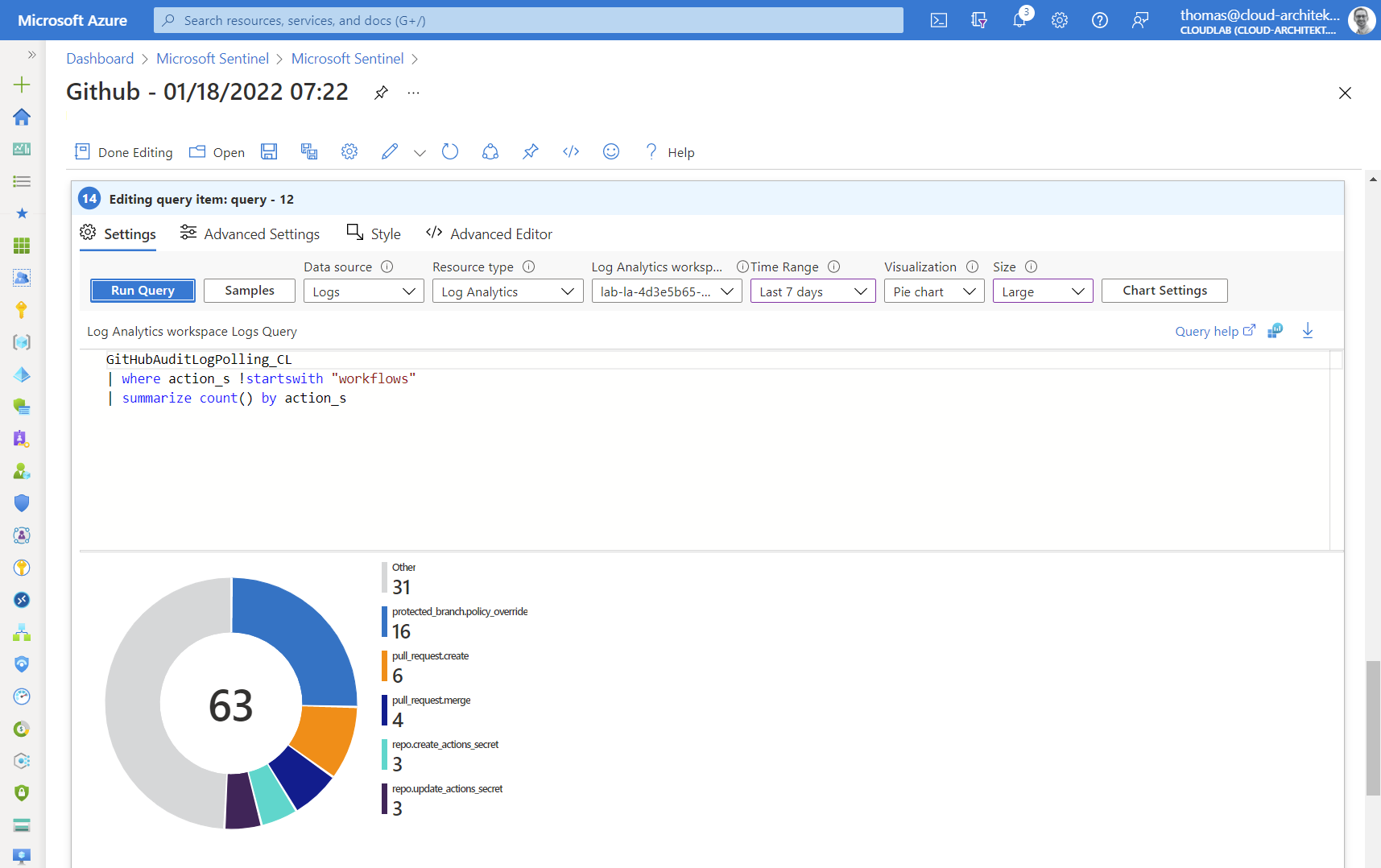Click the Chart Settings button
1381x868 pixels.
[x=1164, y=291]
